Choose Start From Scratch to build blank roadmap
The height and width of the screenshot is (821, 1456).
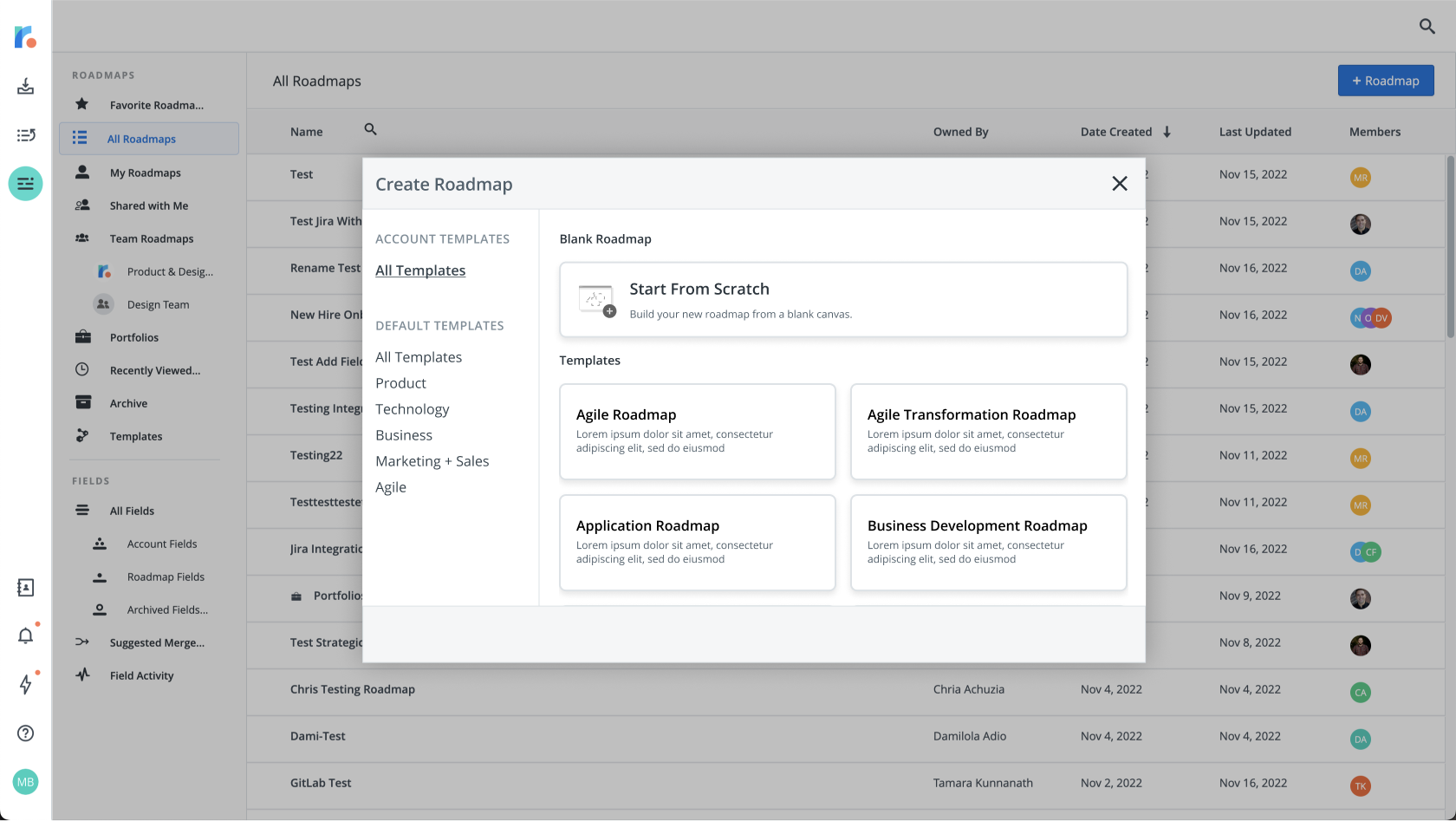tap(842, 299)
